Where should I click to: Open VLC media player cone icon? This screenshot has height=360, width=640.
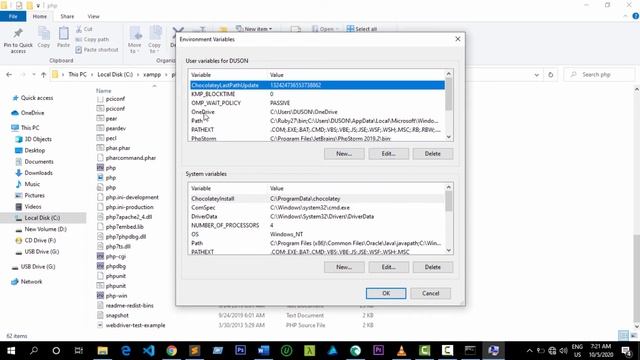pyautogui.click(x=402, y=351)
